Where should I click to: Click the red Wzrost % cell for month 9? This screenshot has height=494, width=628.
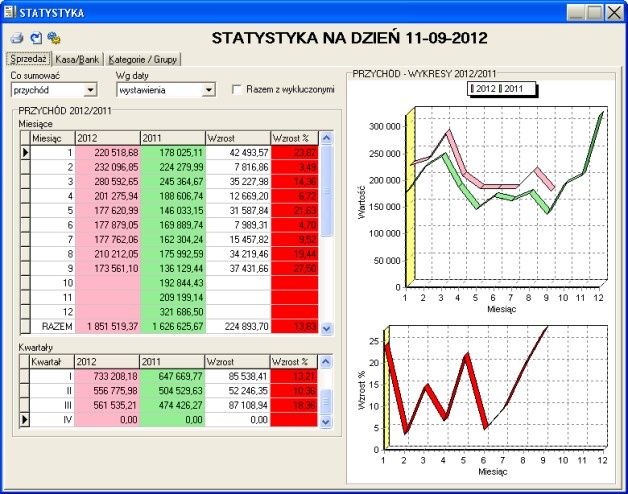pyautogui.click(x=294, y=268)
